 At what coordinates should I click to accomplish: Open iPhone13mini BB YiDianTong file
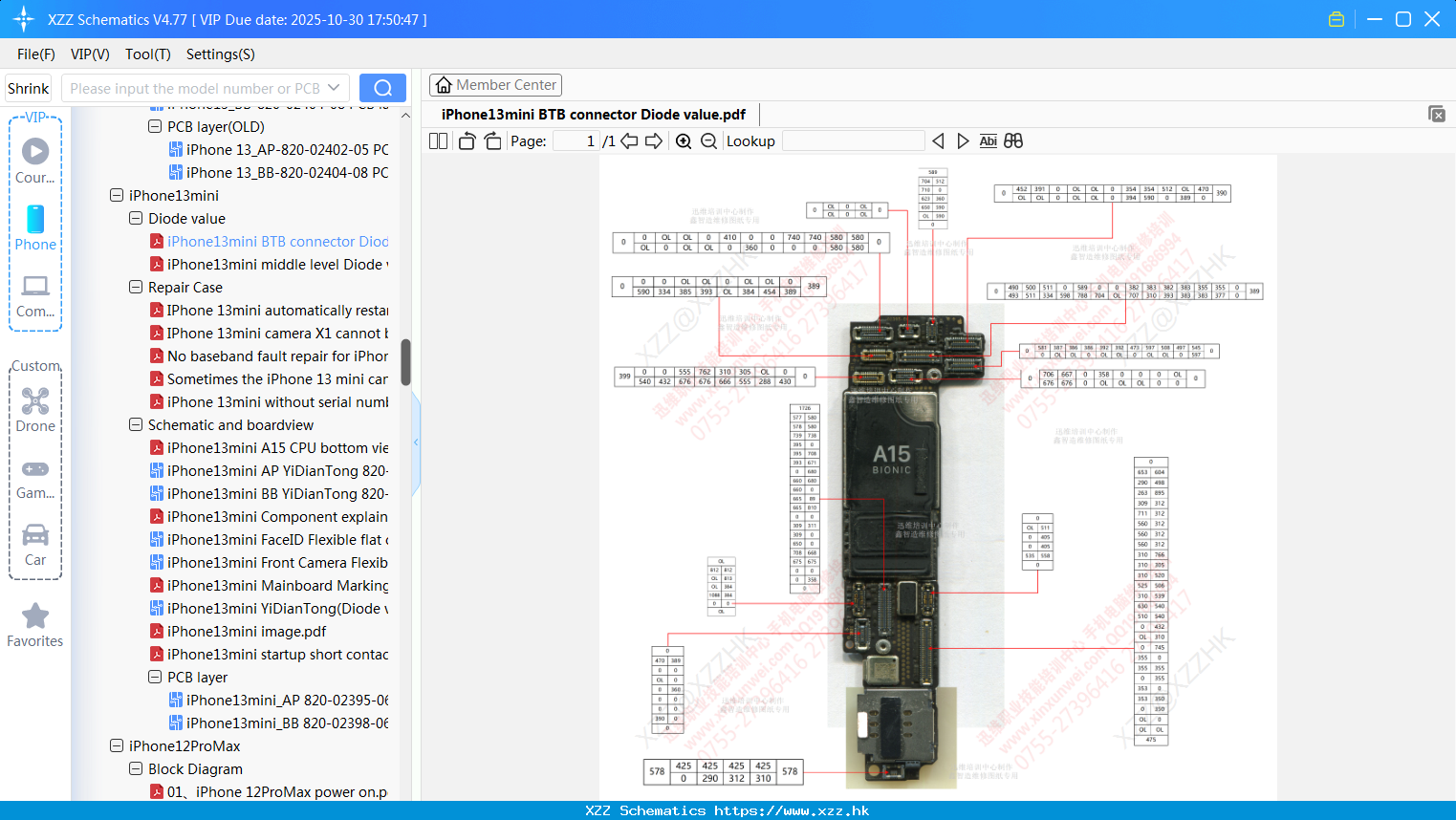(x=269, y=493)
